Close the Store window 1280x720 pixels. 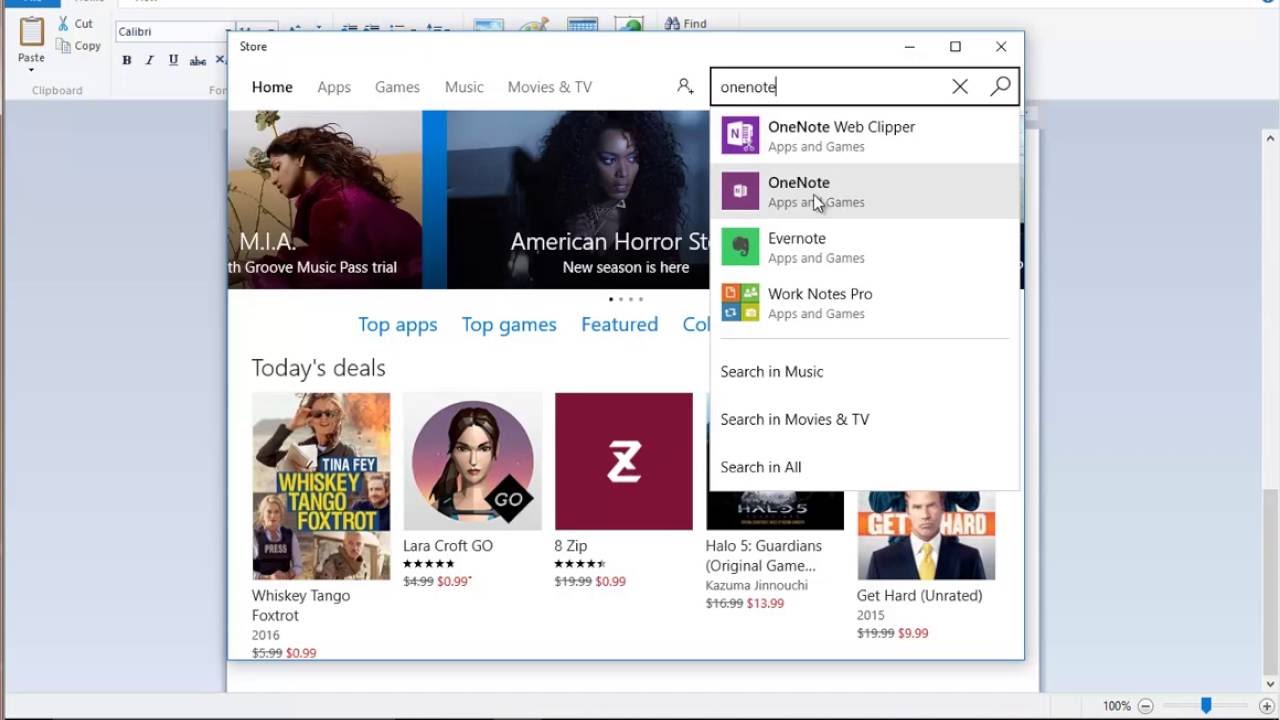pos(1001,47)
